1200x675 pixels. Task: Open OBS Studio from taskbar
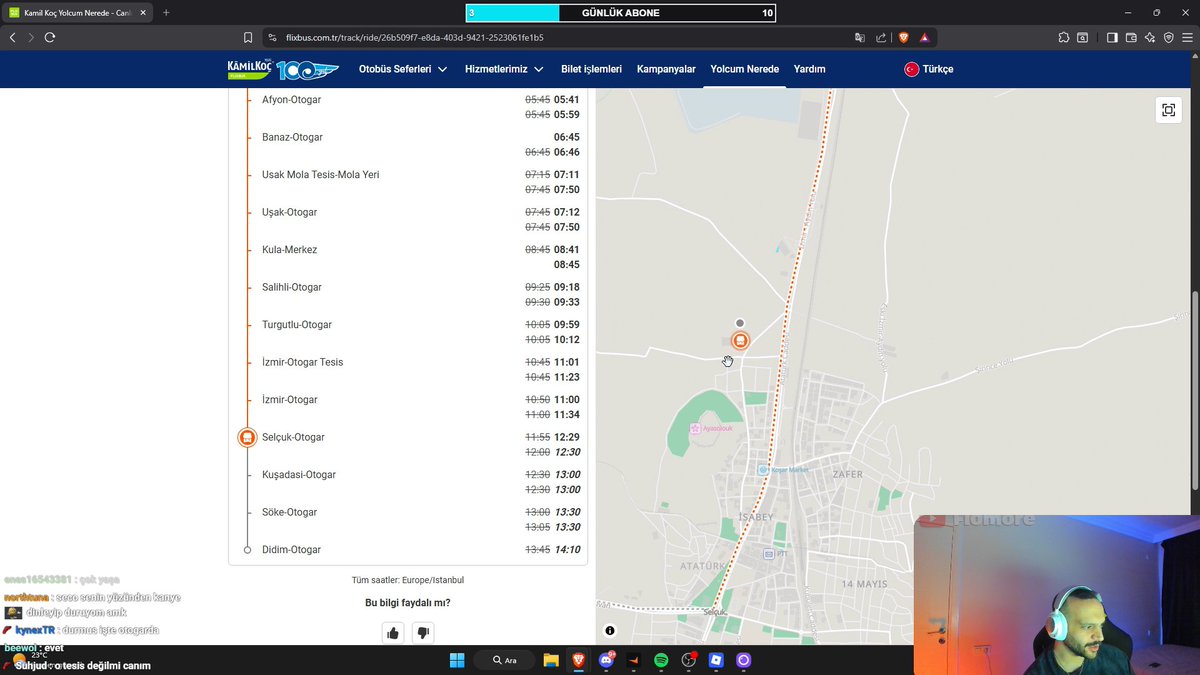click(x=688, y=660)
